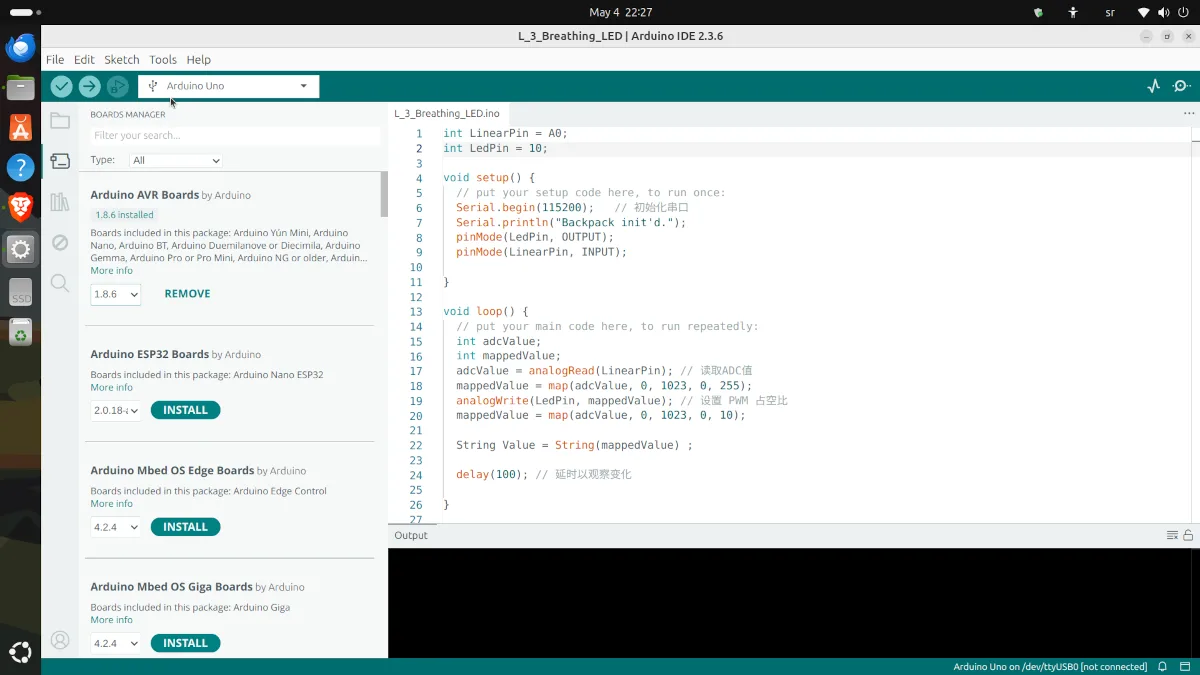Open the clock showing May 4 22:27
This screenshot has width=1200, height=675.
[621, 12]
